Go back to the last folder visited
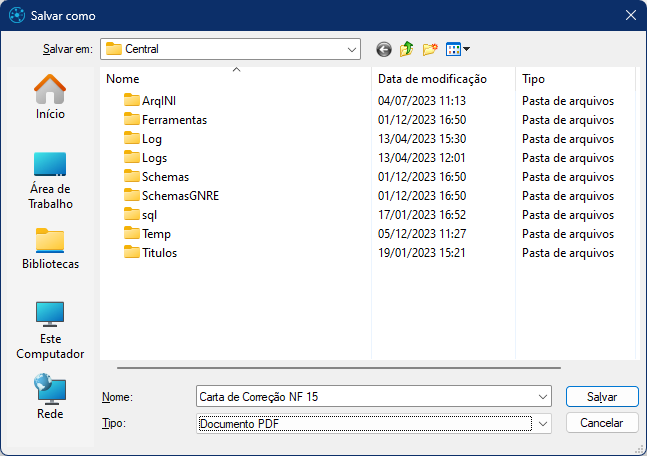Viewport: 647px width, 456px height. 384,50
